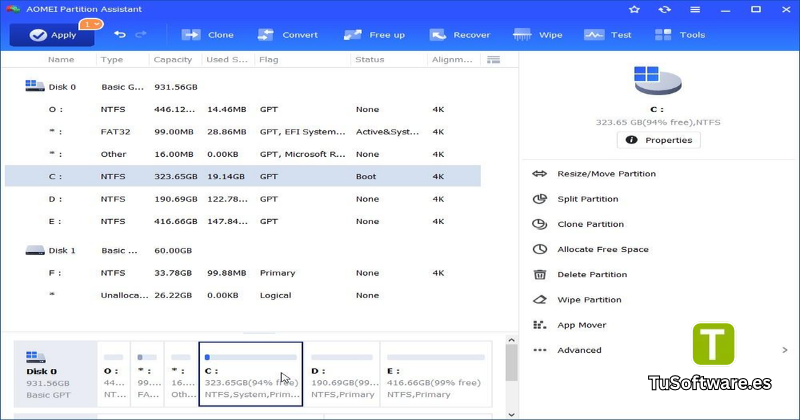Viewport: 800px width, 420px height.
Task: Select the D: partition row
Action: click(243, 199)
